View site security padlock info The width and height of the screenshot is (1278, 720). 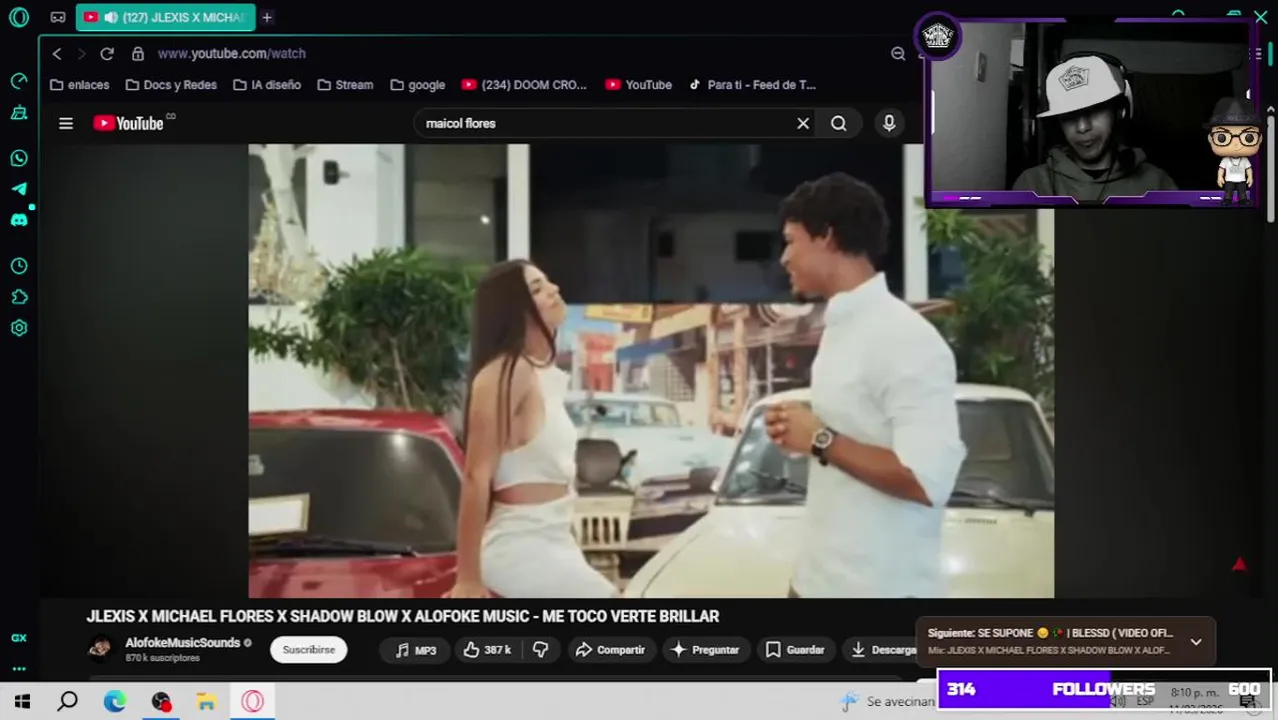tap(138, 54)
